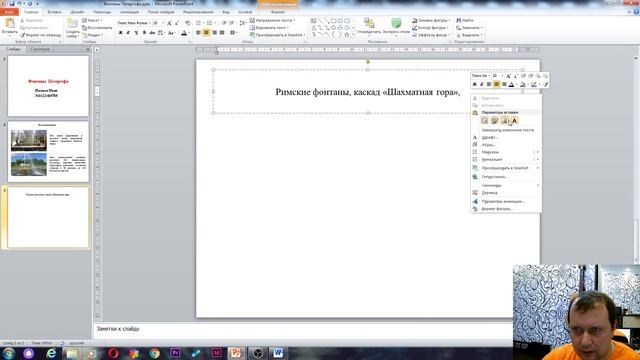The height and width of the screenshot is (360, 640).
Task: Open the font size dropdown in the ribbon
Action: pyautogui.click(x=163, y=23)
